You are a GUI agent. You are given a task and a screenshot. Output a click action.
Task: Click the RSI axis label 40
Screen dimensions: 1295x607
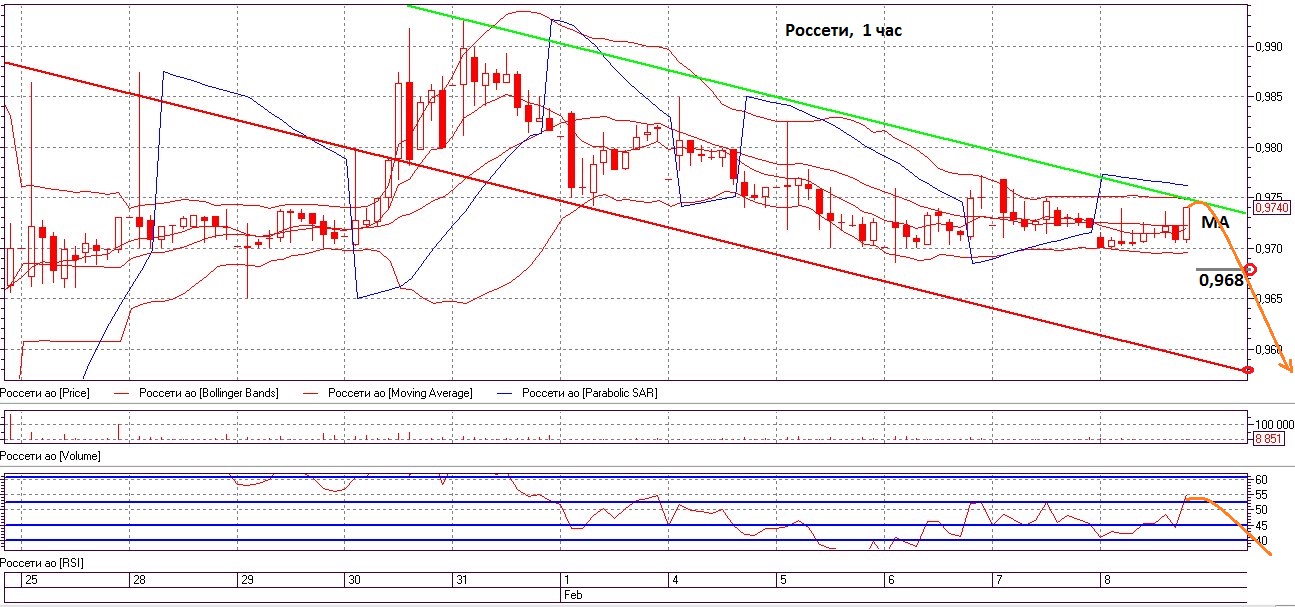pyautogui.click(x=1262, y=541)
